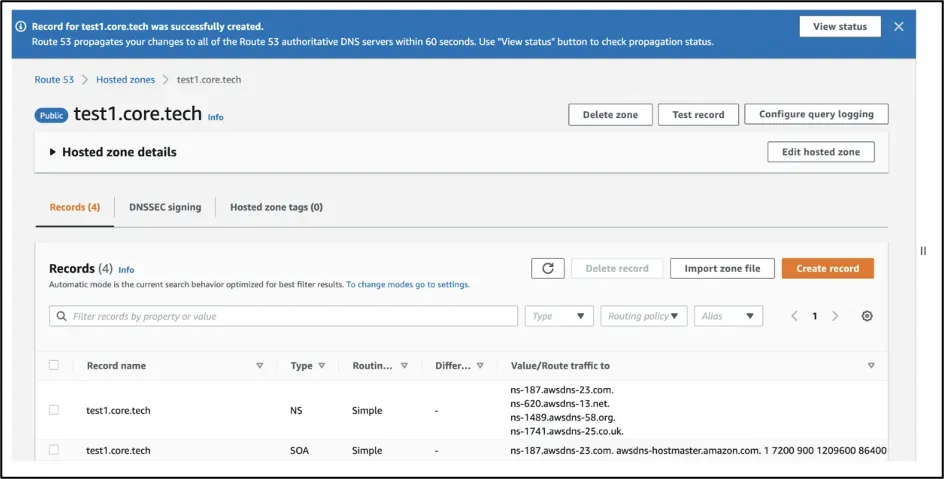Sort by Type column arrow
945x479 pixels.
(322, 366)
